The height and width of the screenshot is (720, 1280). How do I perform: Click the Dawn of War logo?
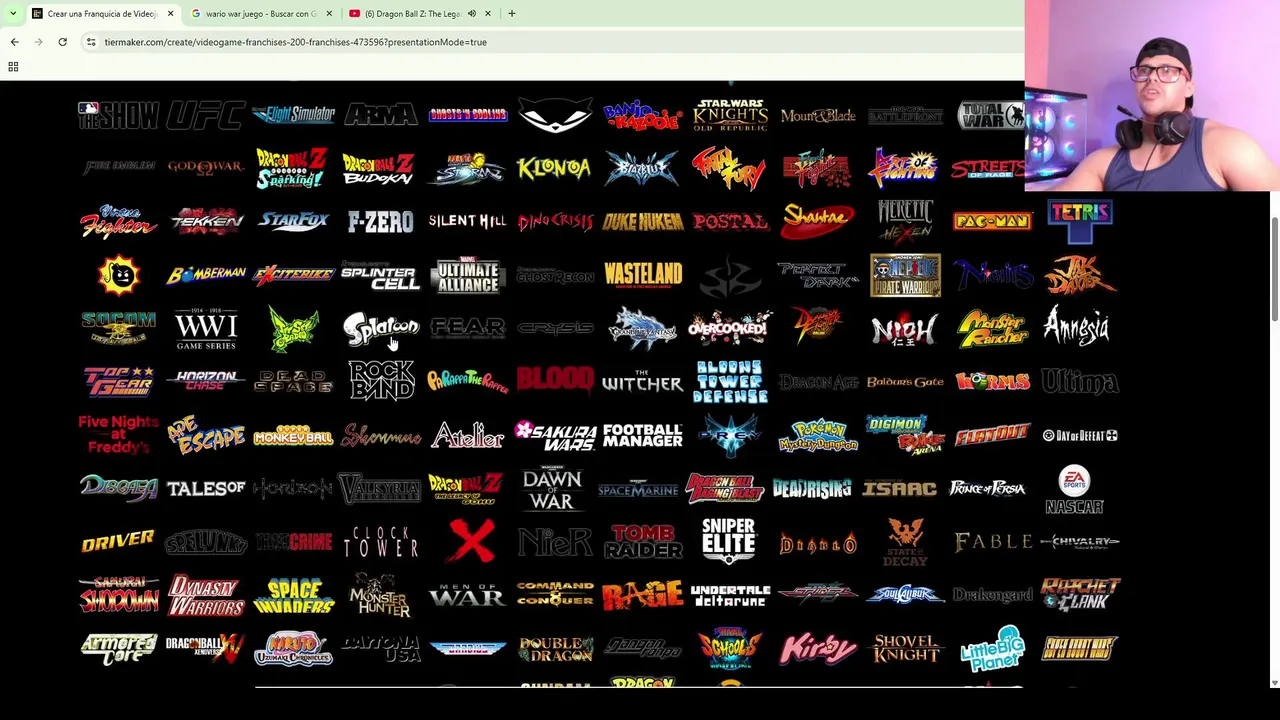pyautogui.click(x=554, y=488)
